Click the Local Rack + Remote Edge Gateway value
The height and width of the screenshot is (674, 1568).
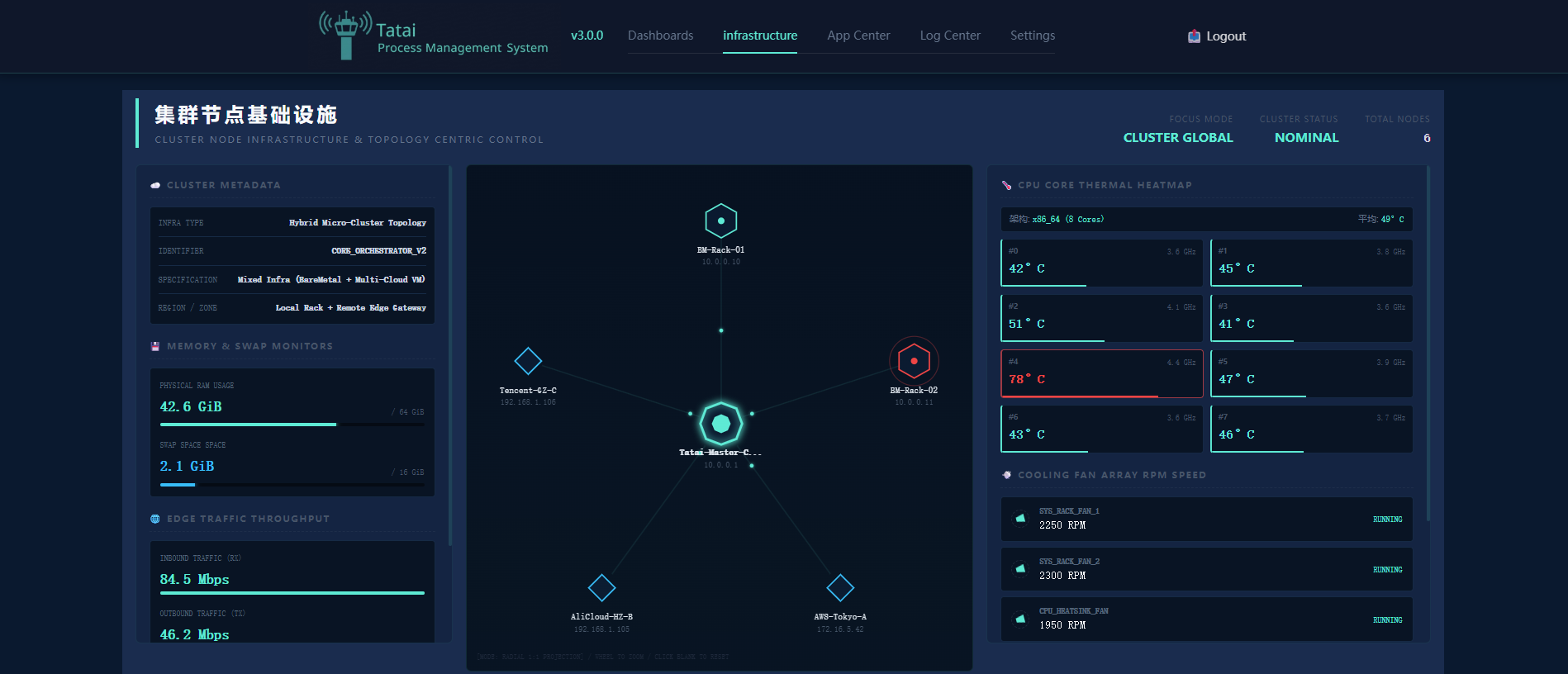(x=351, y=308)
